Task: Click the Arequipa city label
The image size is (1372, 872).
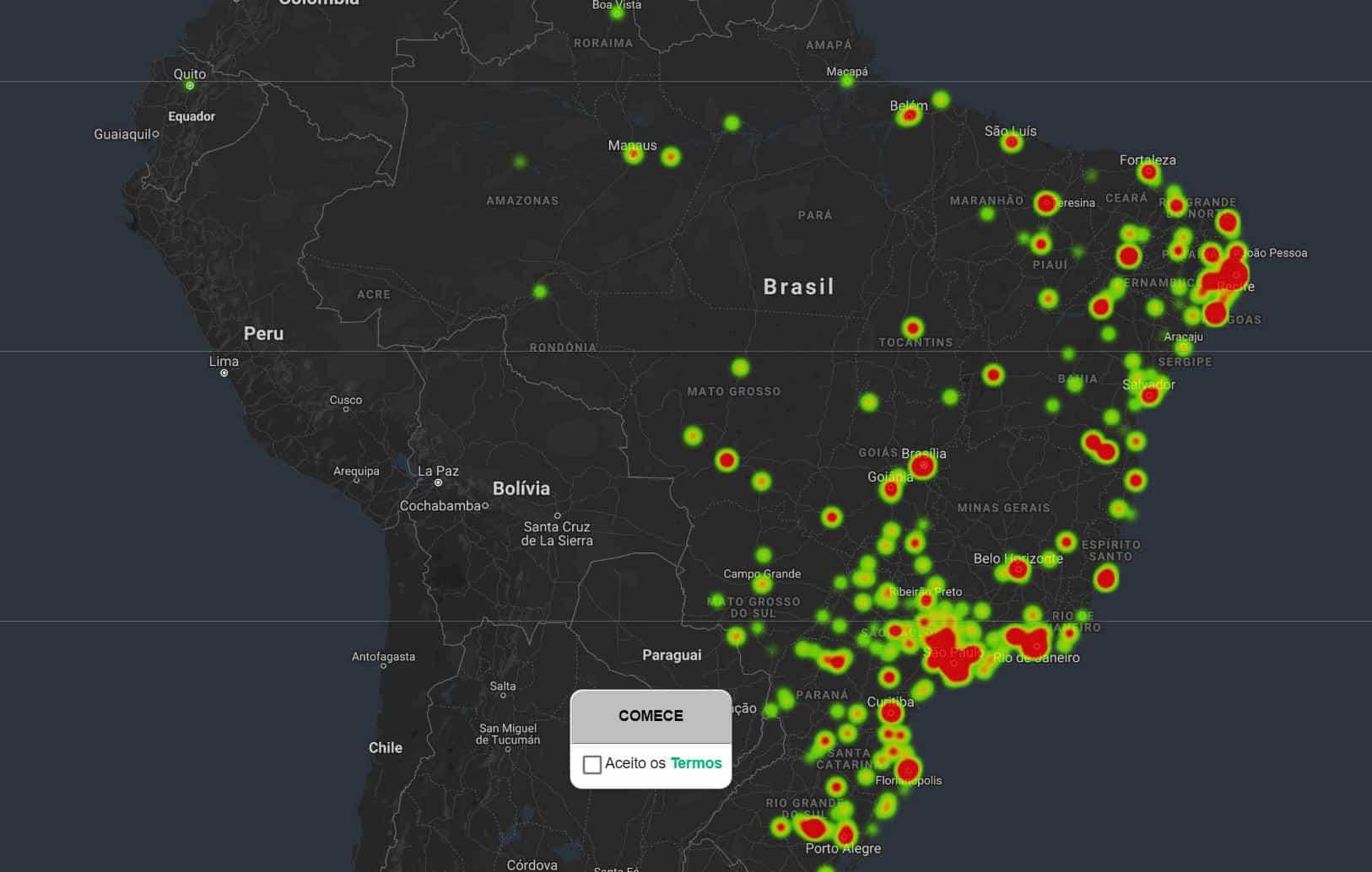Action: point(356,471)
